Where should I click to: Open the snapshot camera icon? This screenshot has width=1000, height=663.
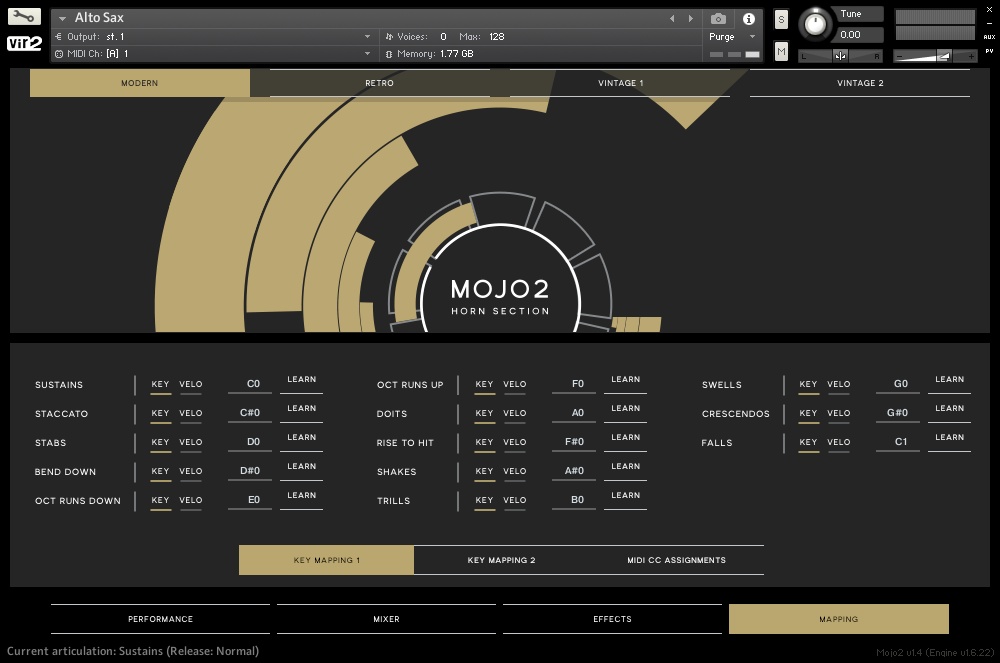[x=717, y=18]
